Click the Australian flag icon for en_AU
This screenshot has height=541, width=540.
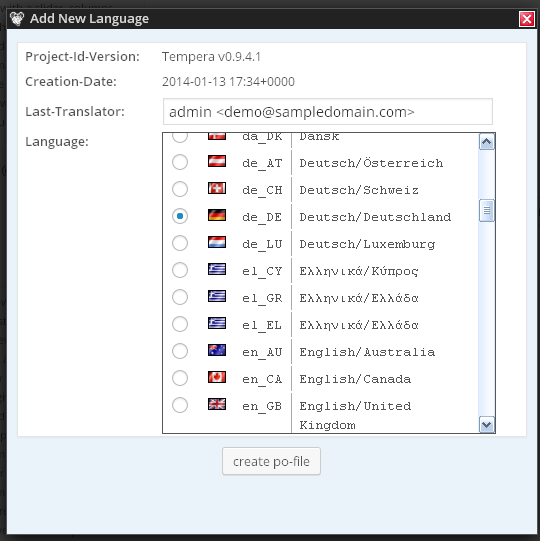point(217,350)
